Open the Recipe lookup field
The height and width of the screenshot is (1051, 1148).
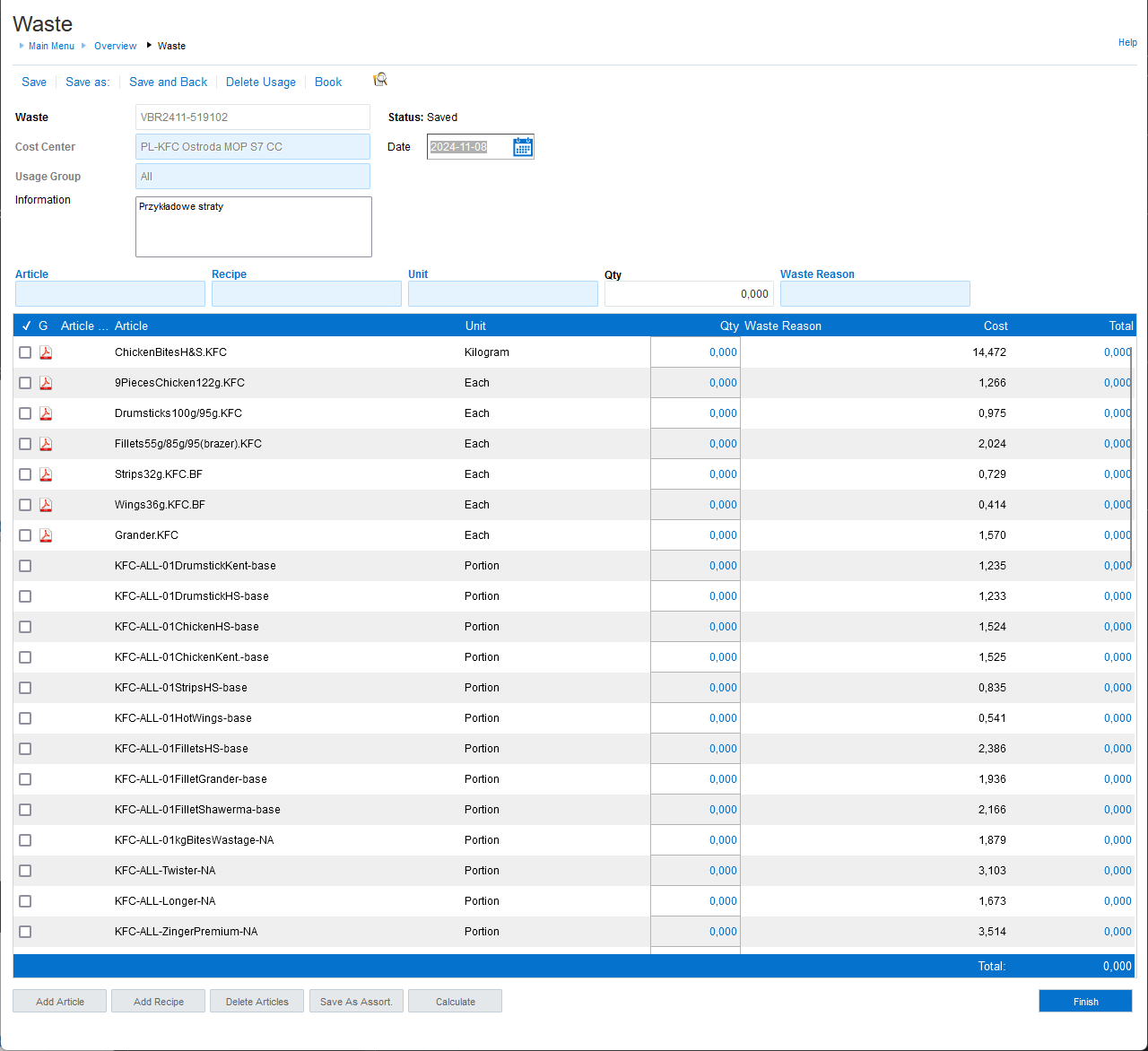point(306,294)
